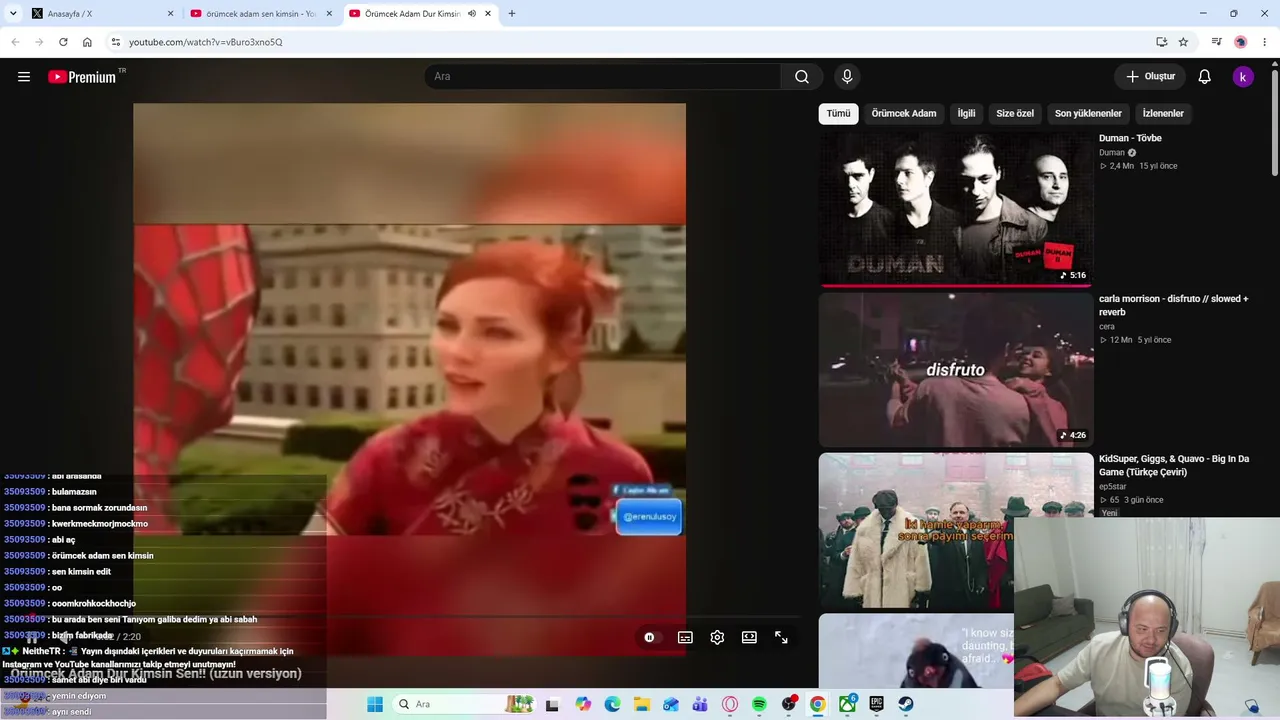Viewport: 1280px width, 720px height.
Task: Go to YouTube Premium home logo
Action: pyautogui.click(x=83, y=77)
